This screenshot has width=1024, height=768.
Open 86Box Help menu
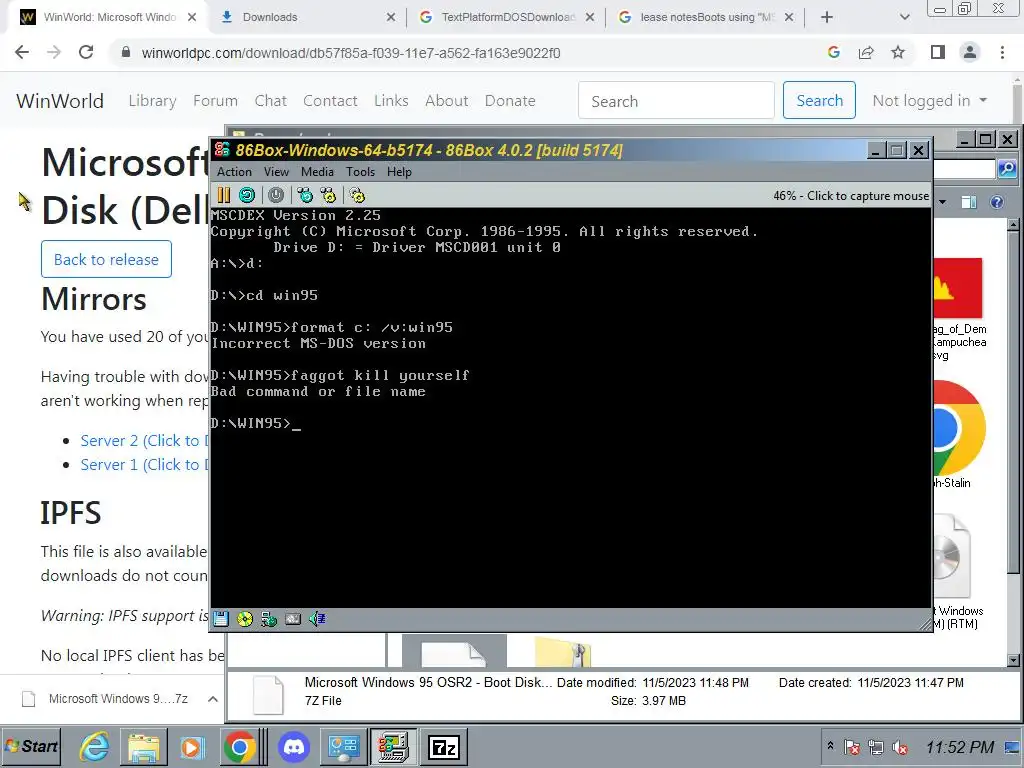(399, 172)
